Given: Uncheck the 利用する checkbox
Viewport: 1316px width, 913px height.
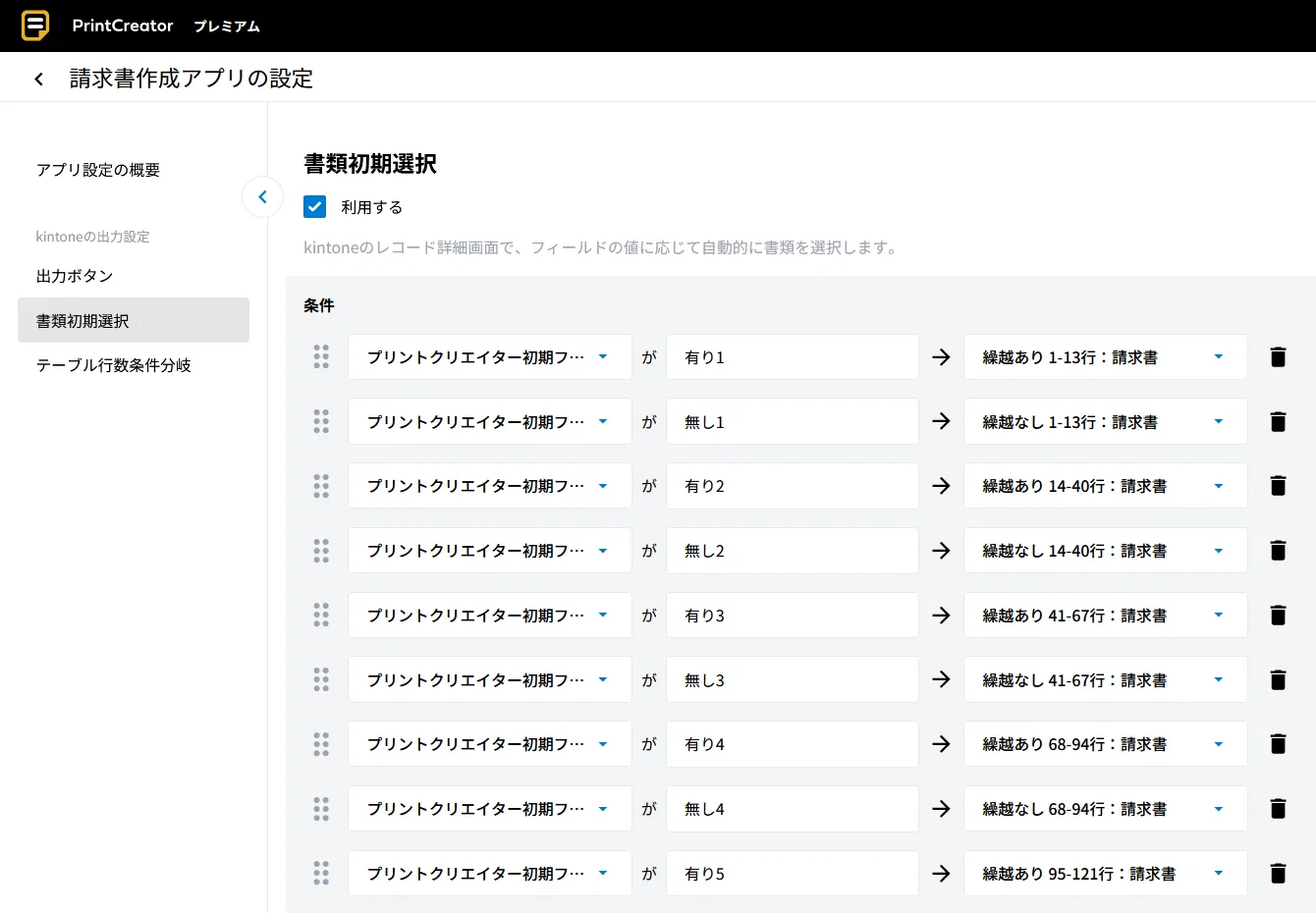Looking at the screenshot, I should pyautogui.click(x=315, y=207).
